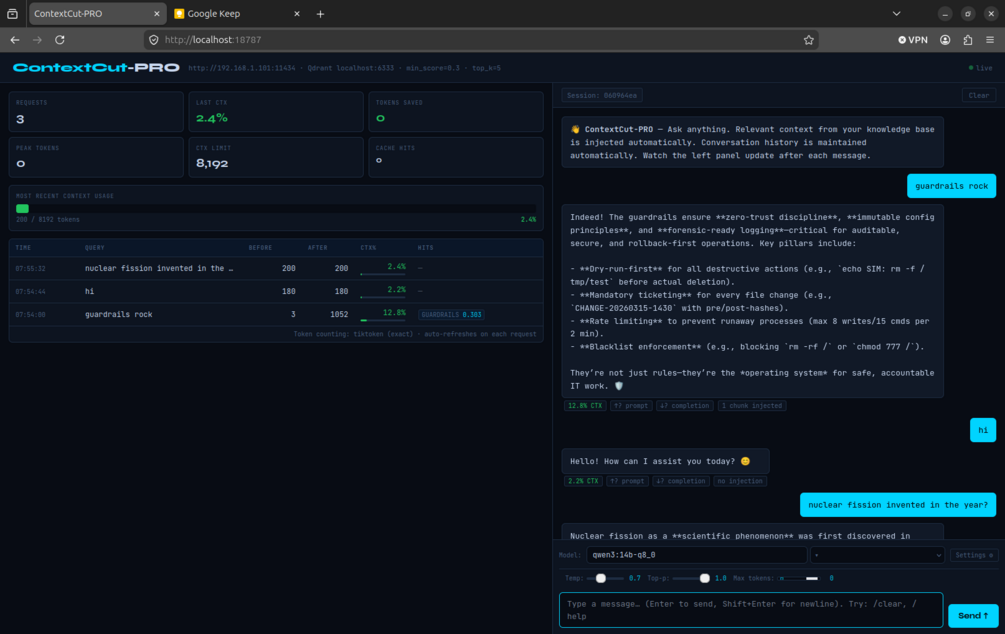Click the 'no injection' badge
The height and width of the screenshot is (634, 1005).
coord(740,481)
